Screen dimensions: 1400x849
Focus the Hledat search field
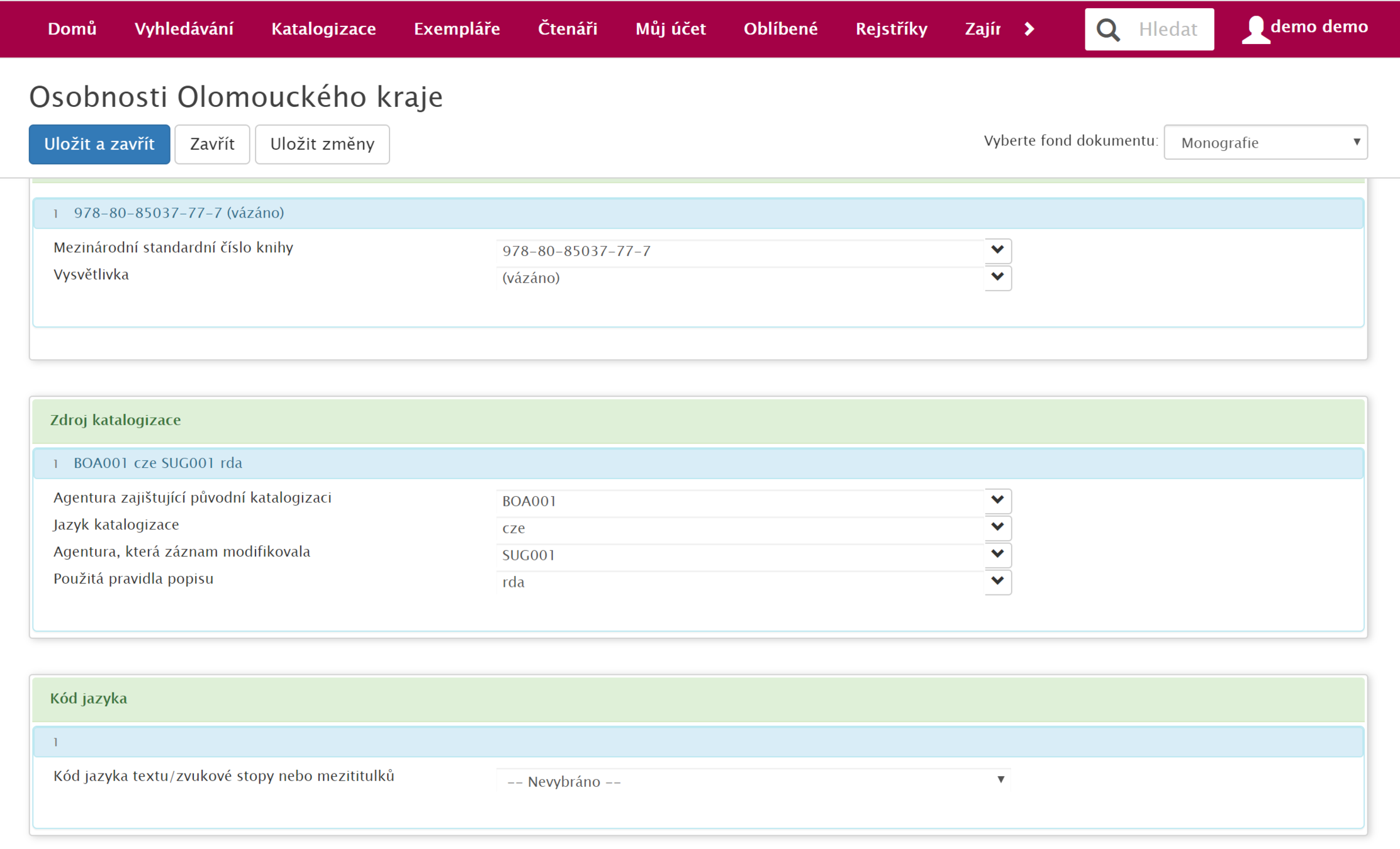coord(1169,30)
